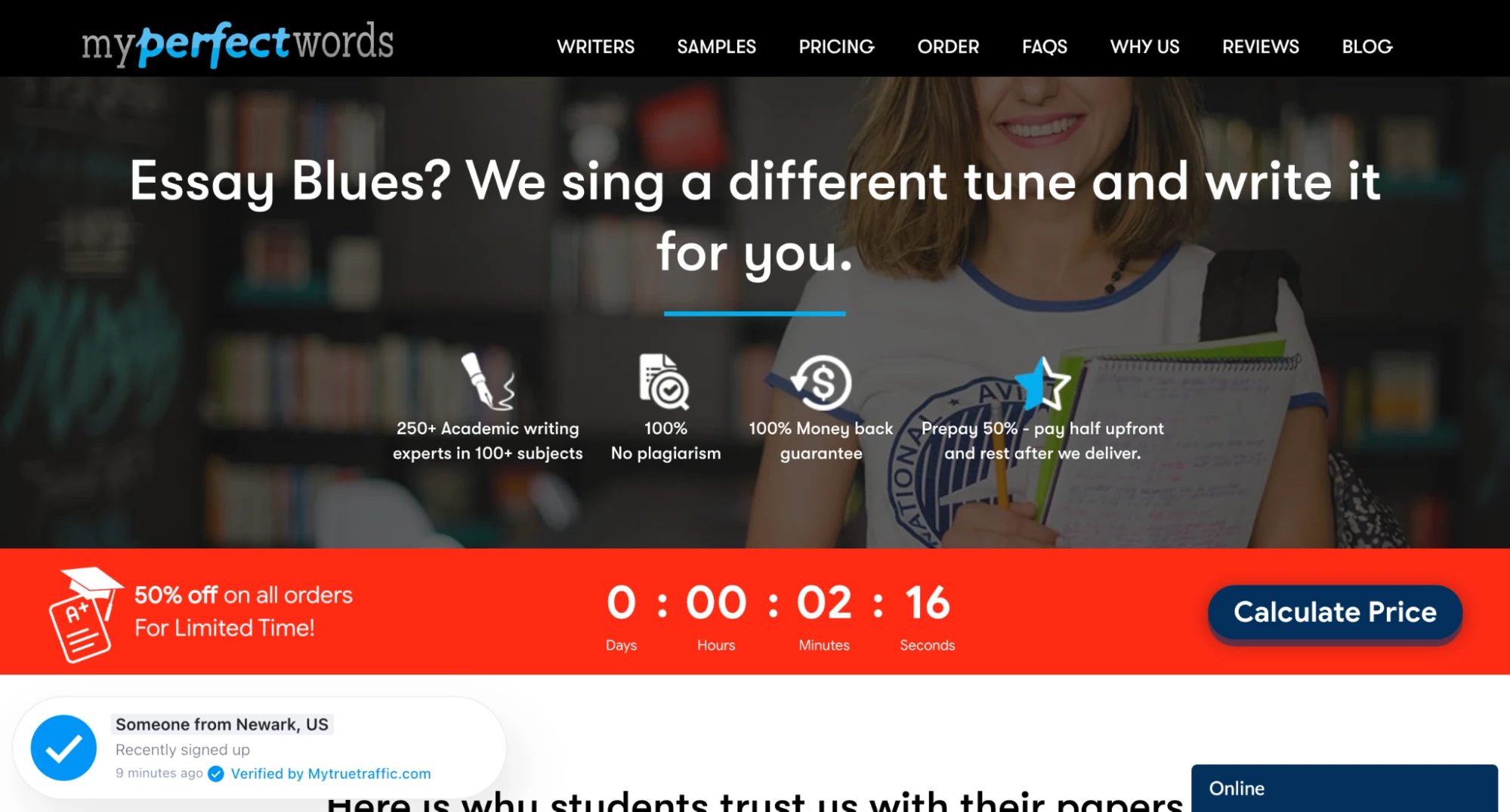Click the blue star prepay icon

click(x=1042, y=383)
